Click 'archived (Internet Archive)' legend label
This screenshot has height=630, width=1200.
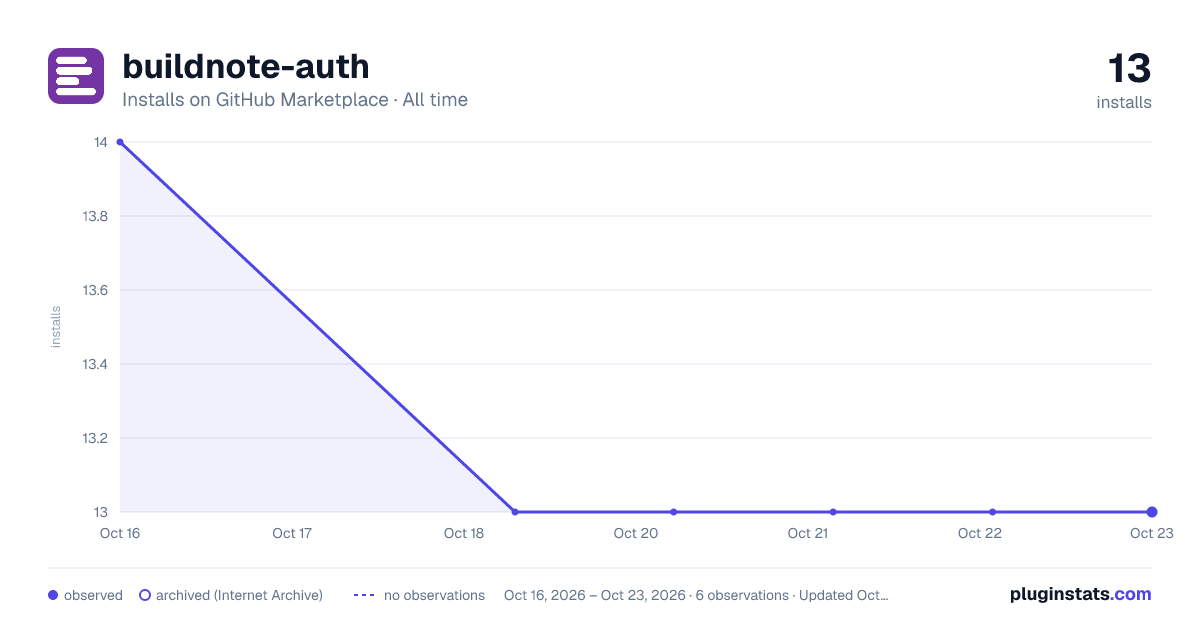coord(239,595)
